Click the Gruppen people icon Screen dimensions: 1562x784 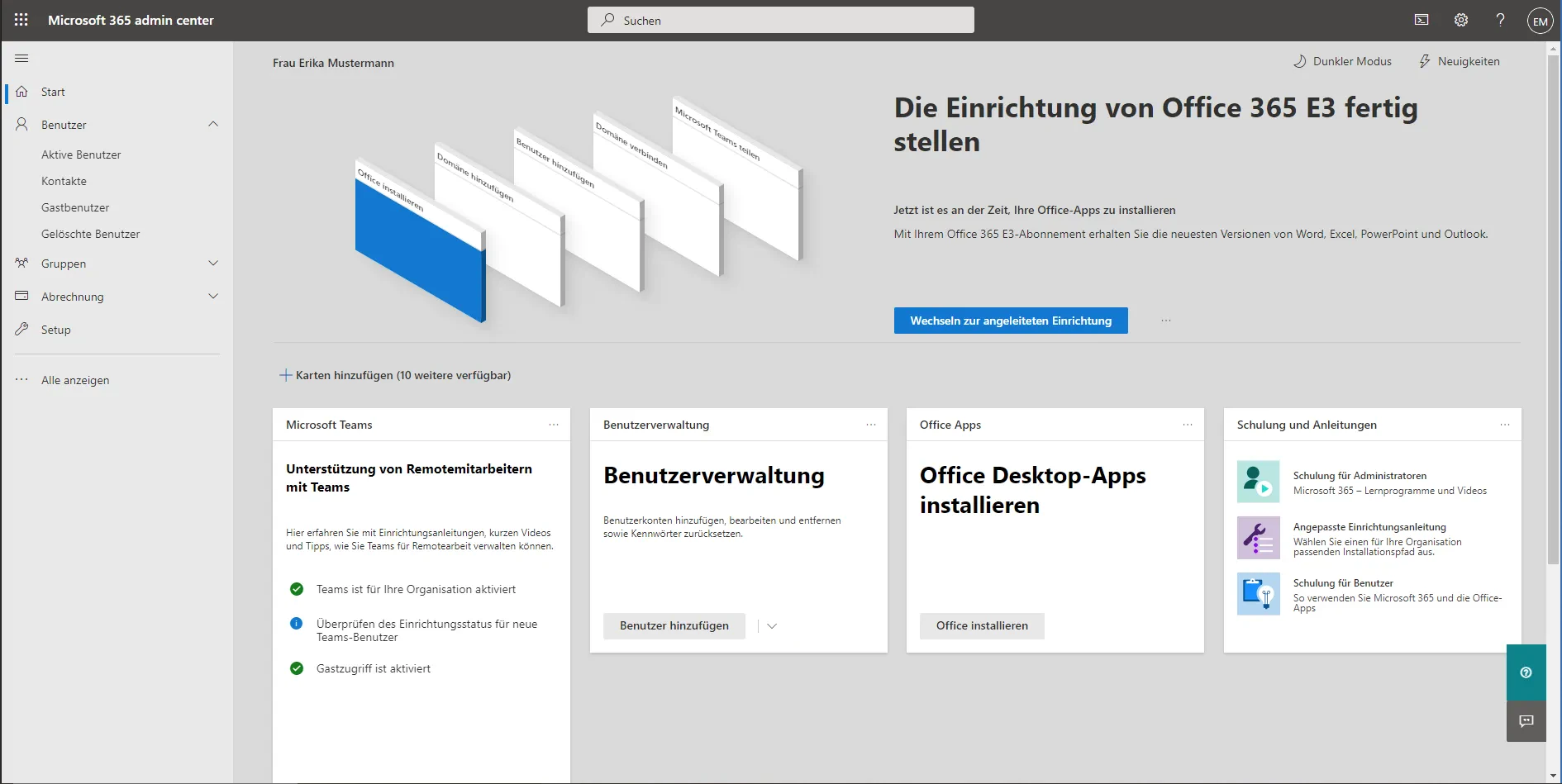click(x=22, y=263)
